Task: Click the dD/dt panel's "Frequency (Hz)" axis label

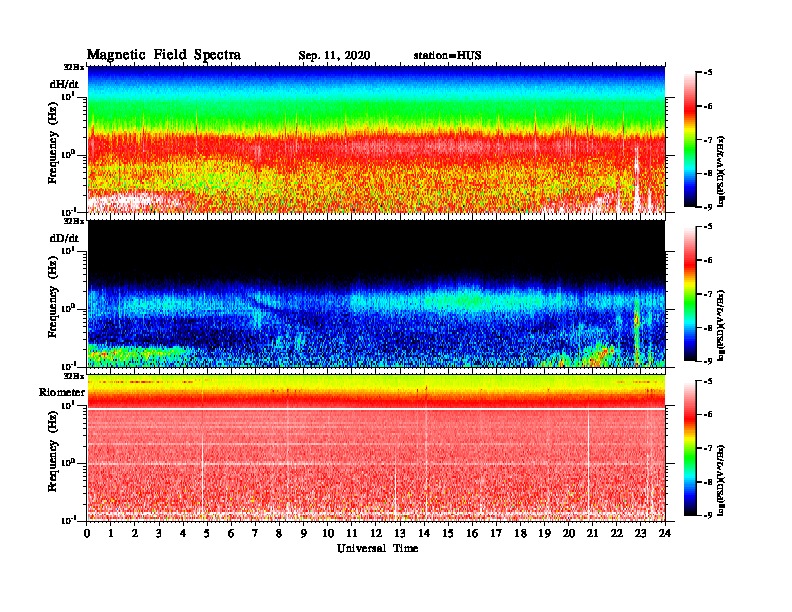Action: point(53,297)
